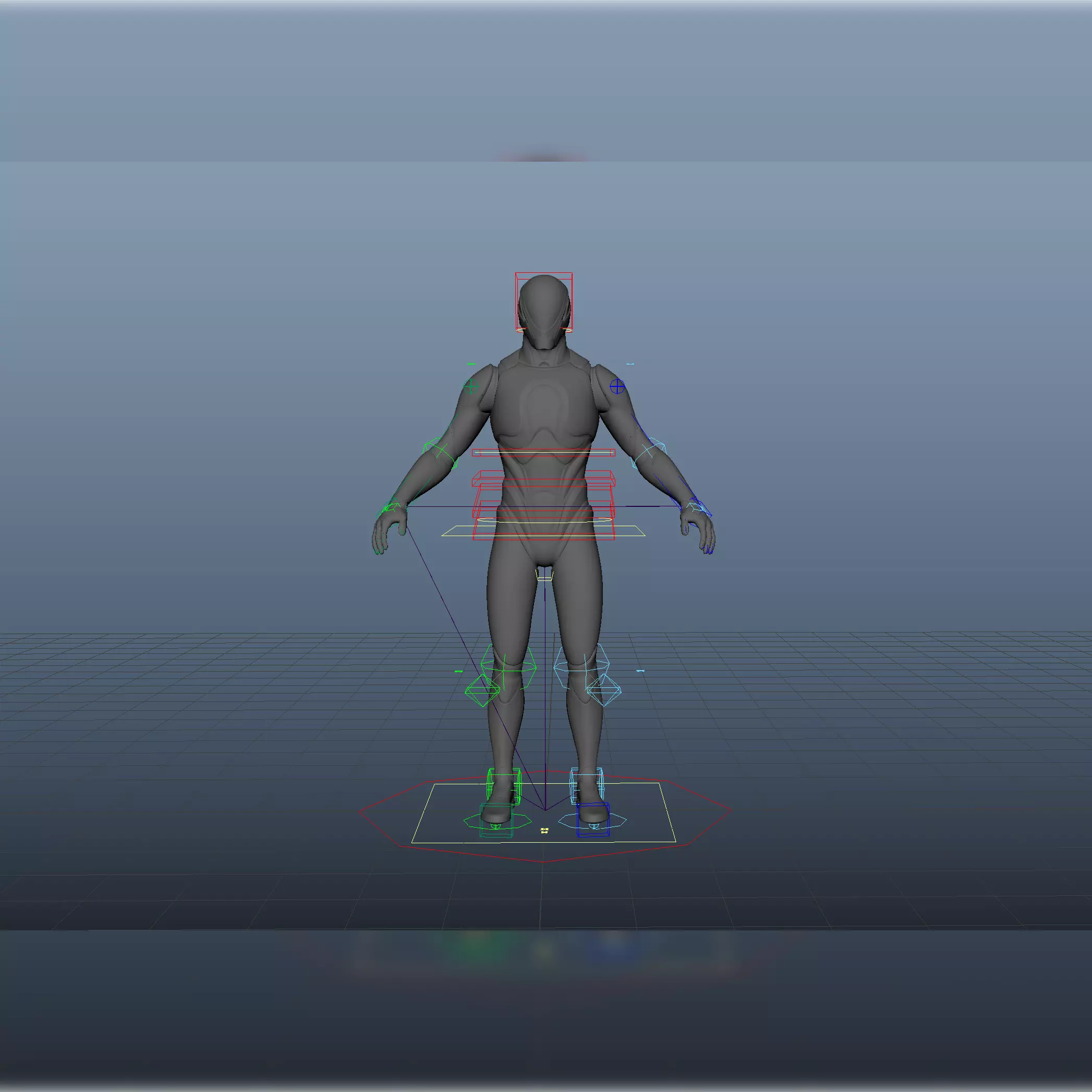Pick the green diamond knee pole vector
The image size is (1092, 1092).
point(482,690)
